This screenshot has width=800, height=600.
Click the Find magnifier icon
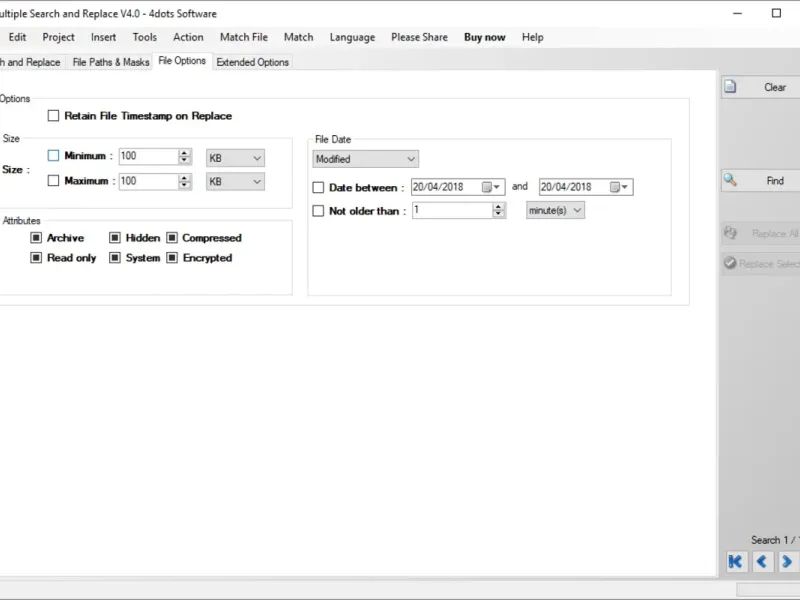pos(730,180)
